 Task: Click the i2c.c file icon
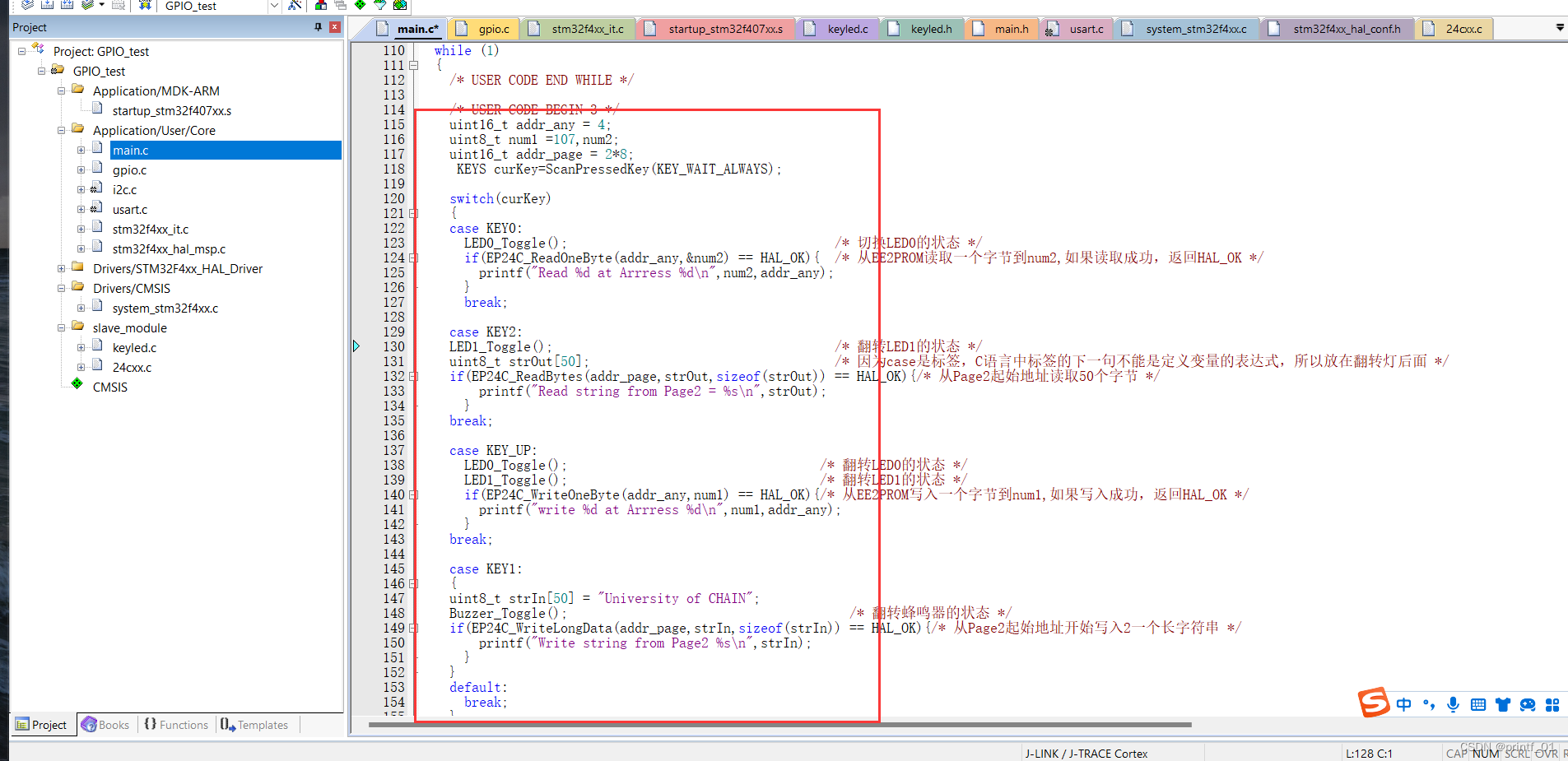click(x=97, y=188)
